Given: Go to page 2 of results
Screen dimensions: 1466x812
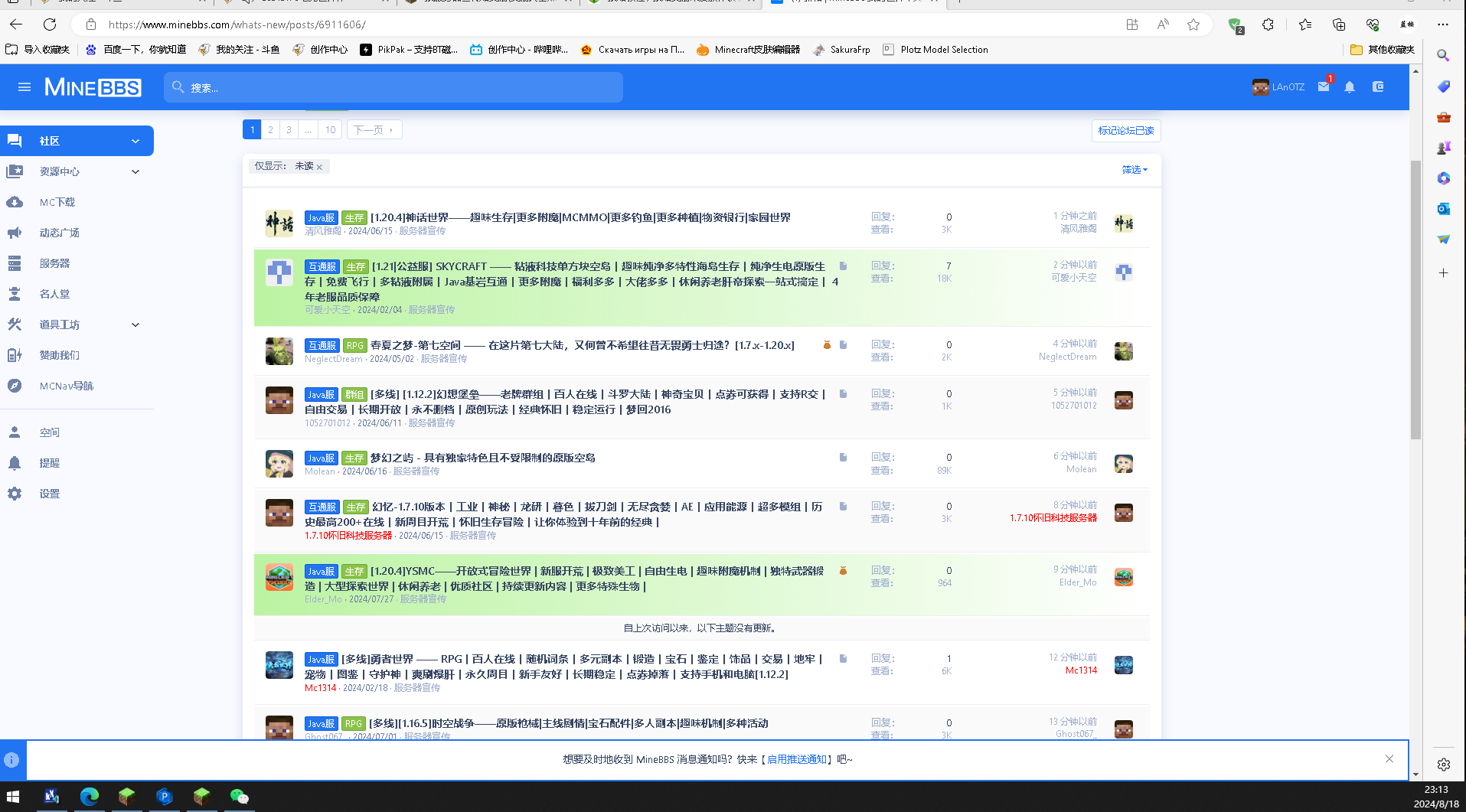Looking at the screenshot, I should click(x=270, y=130).
